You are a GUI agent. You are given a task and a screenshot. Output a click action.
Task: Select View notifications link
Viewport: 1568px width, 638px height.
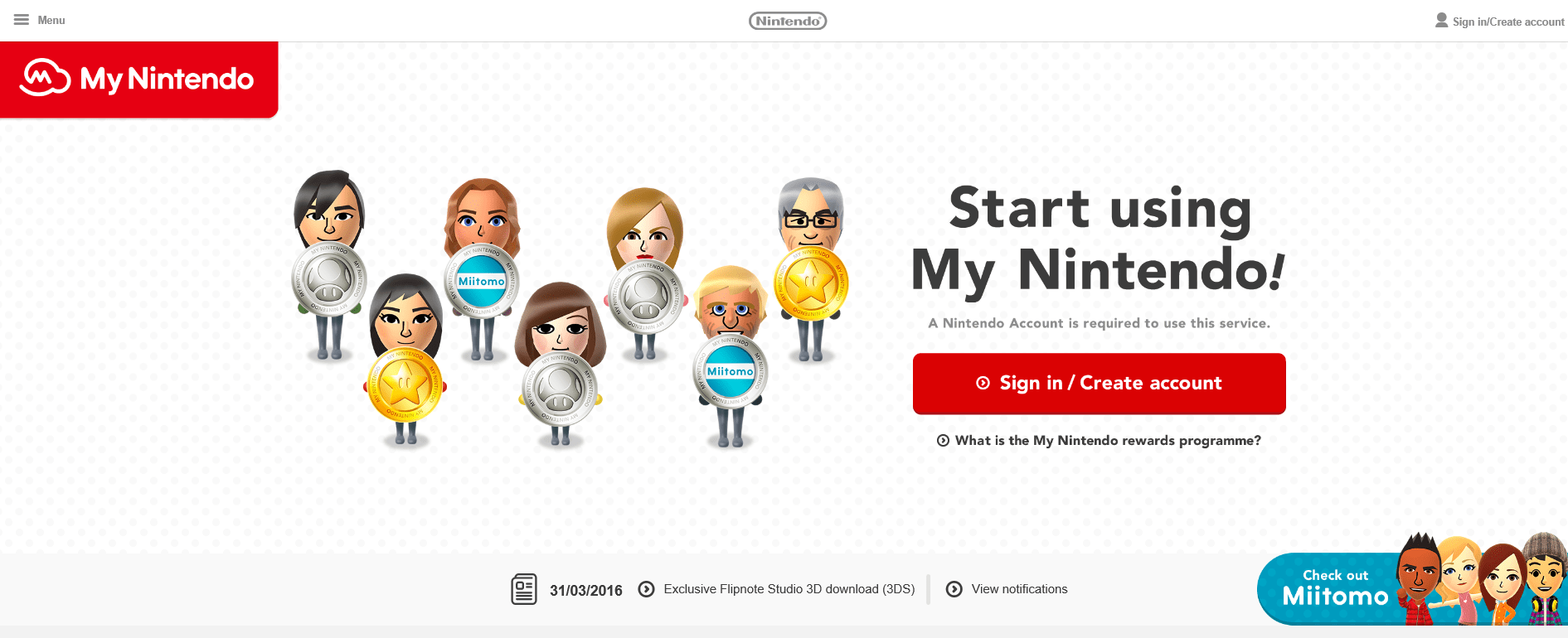1020,589
